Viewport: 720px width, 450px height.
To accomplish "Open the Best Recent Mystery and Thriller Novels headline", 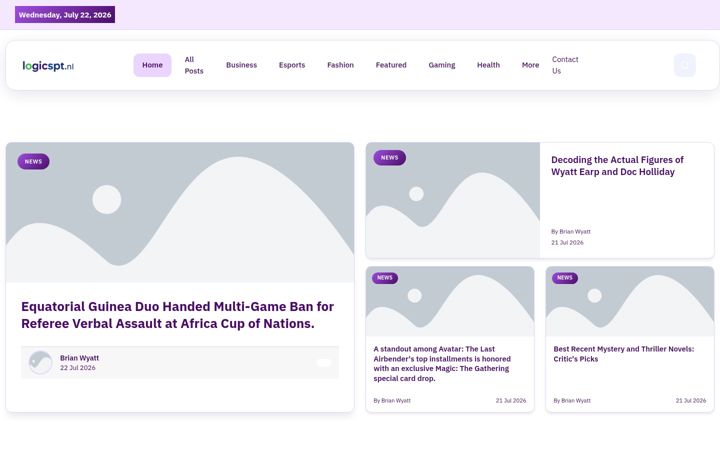I will coord(624,354).
